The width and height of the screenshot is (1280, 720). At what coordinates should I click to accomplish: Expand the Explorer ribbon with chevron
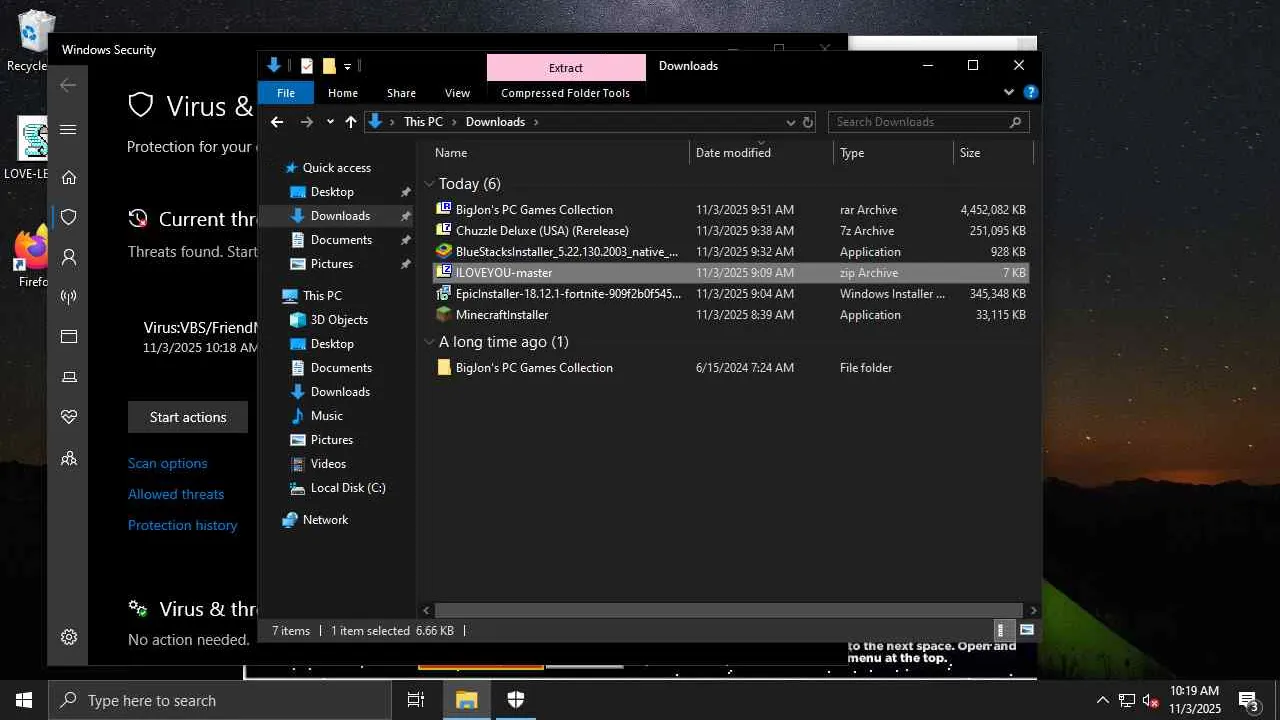1008,92
